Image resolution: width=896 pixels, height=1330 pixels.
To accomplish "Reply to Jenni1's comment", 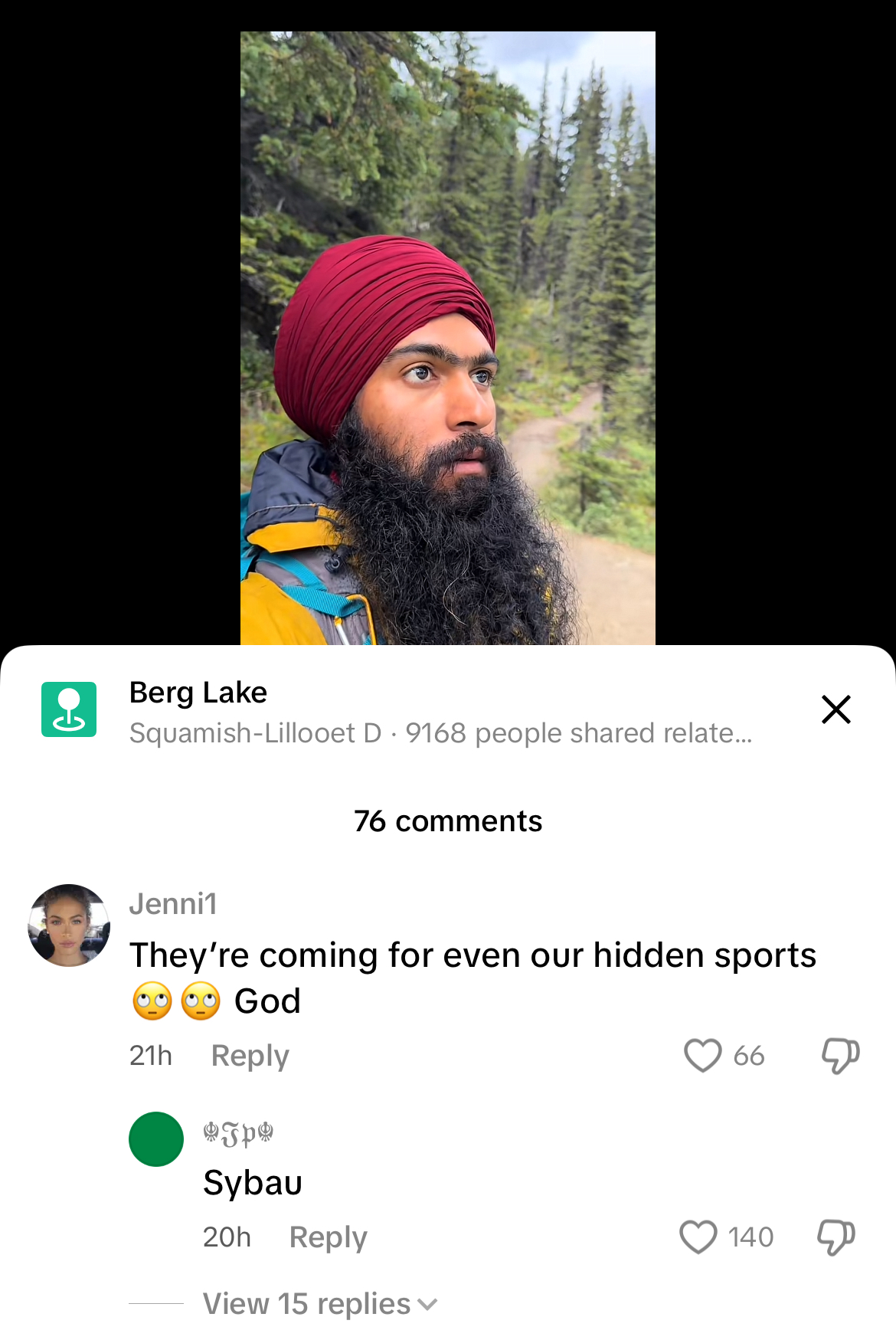I will coord(250,1056).
